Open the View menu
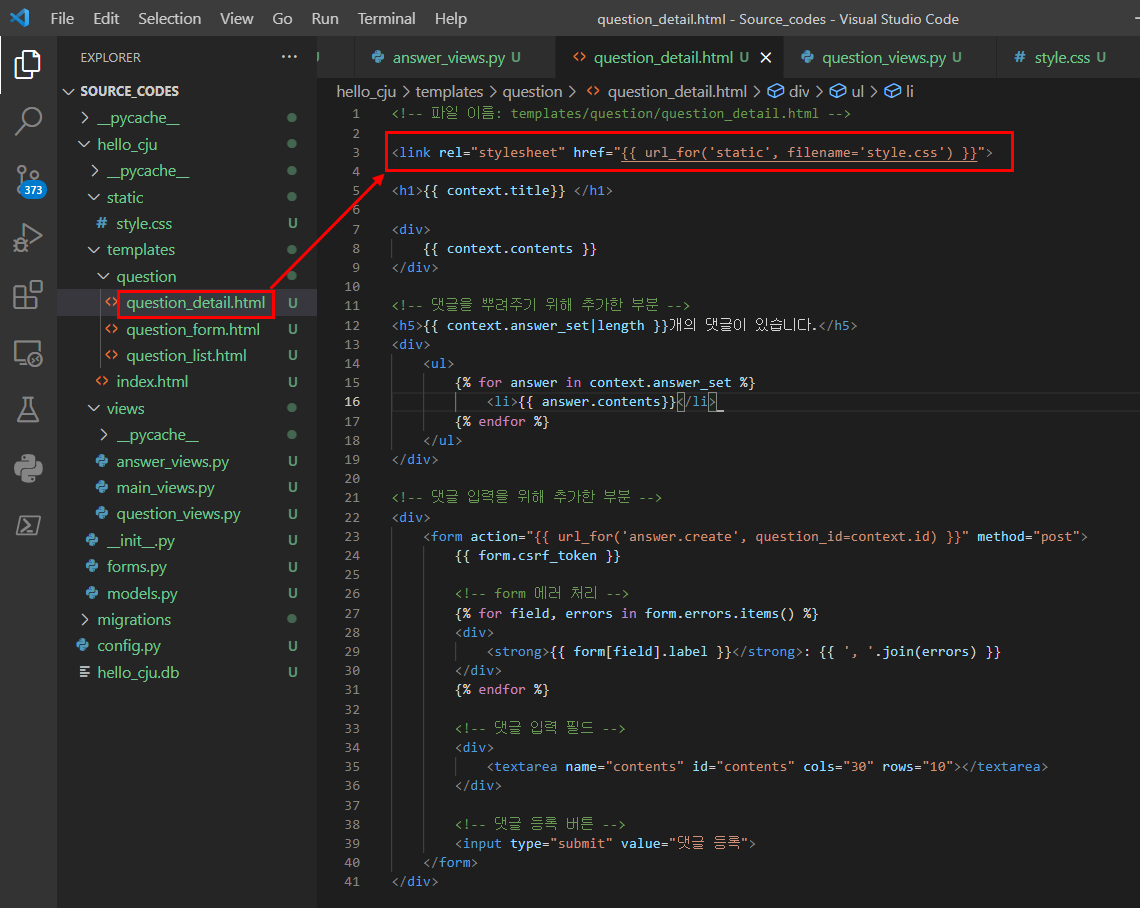The height and width of the screenshot is (908, 1140). pos(236,18)
